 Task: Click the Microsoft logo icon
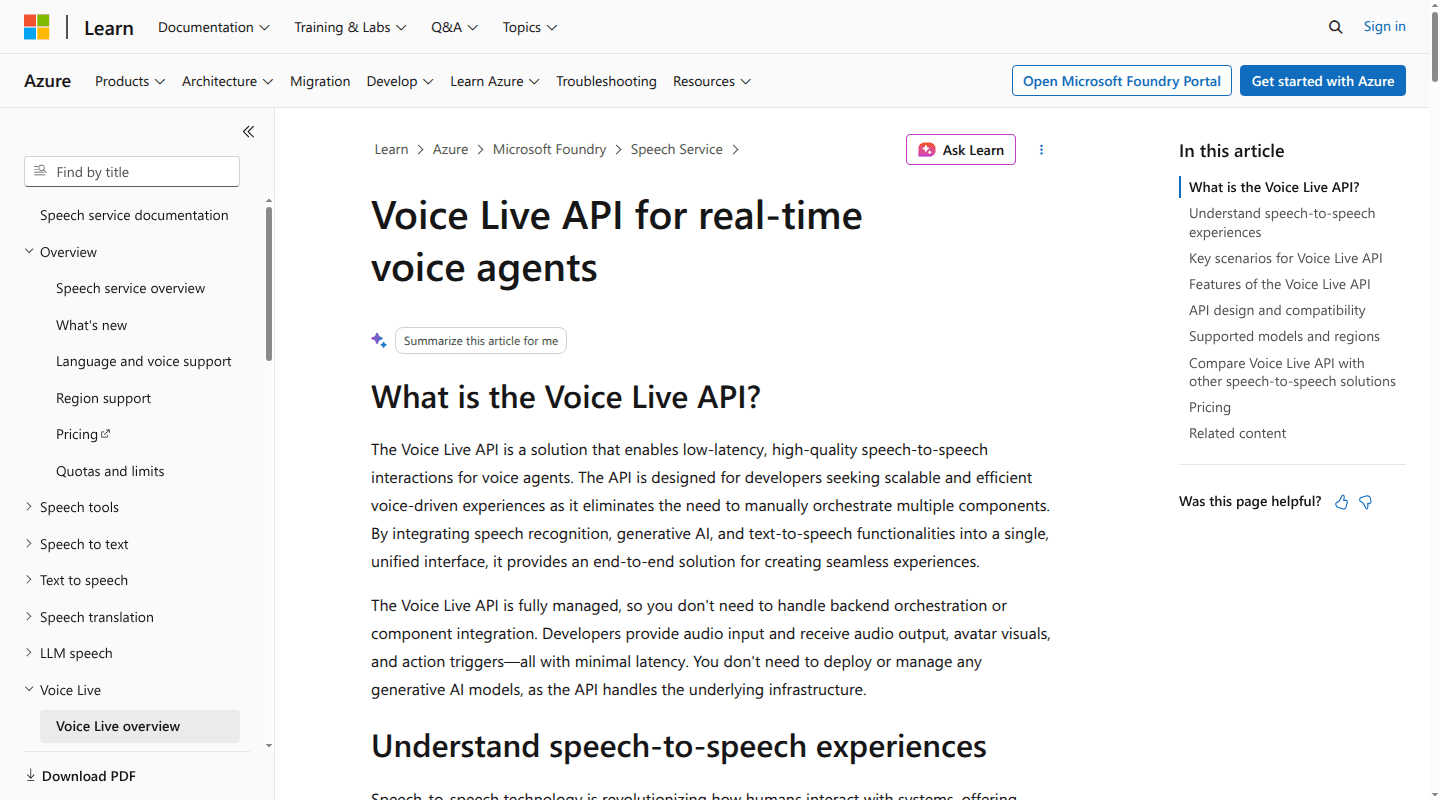click(x=37, y=27)
